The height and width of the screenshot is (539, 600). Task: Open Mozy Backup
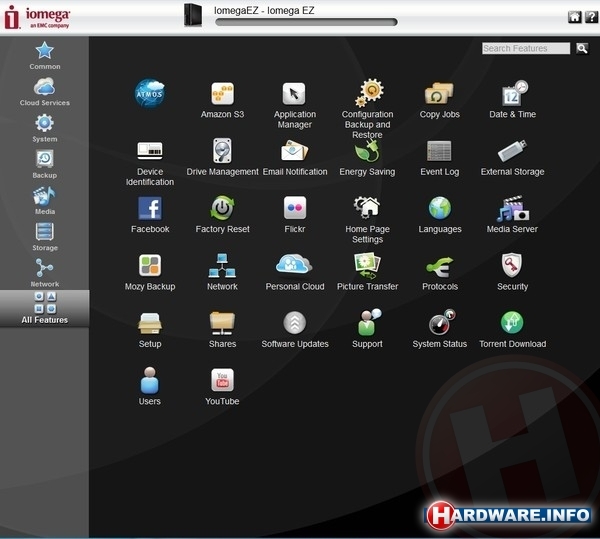click(x=150, y=272)
